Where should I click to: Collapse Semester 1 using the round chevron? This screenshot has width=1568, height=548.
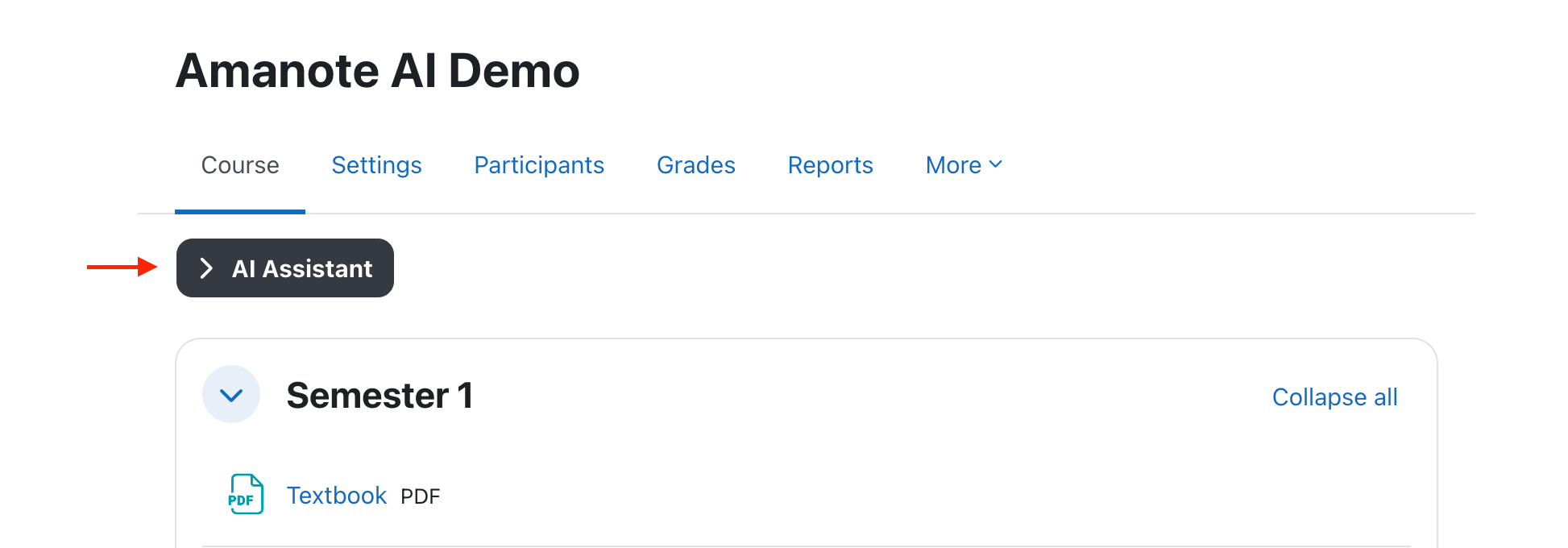(231, 395)
